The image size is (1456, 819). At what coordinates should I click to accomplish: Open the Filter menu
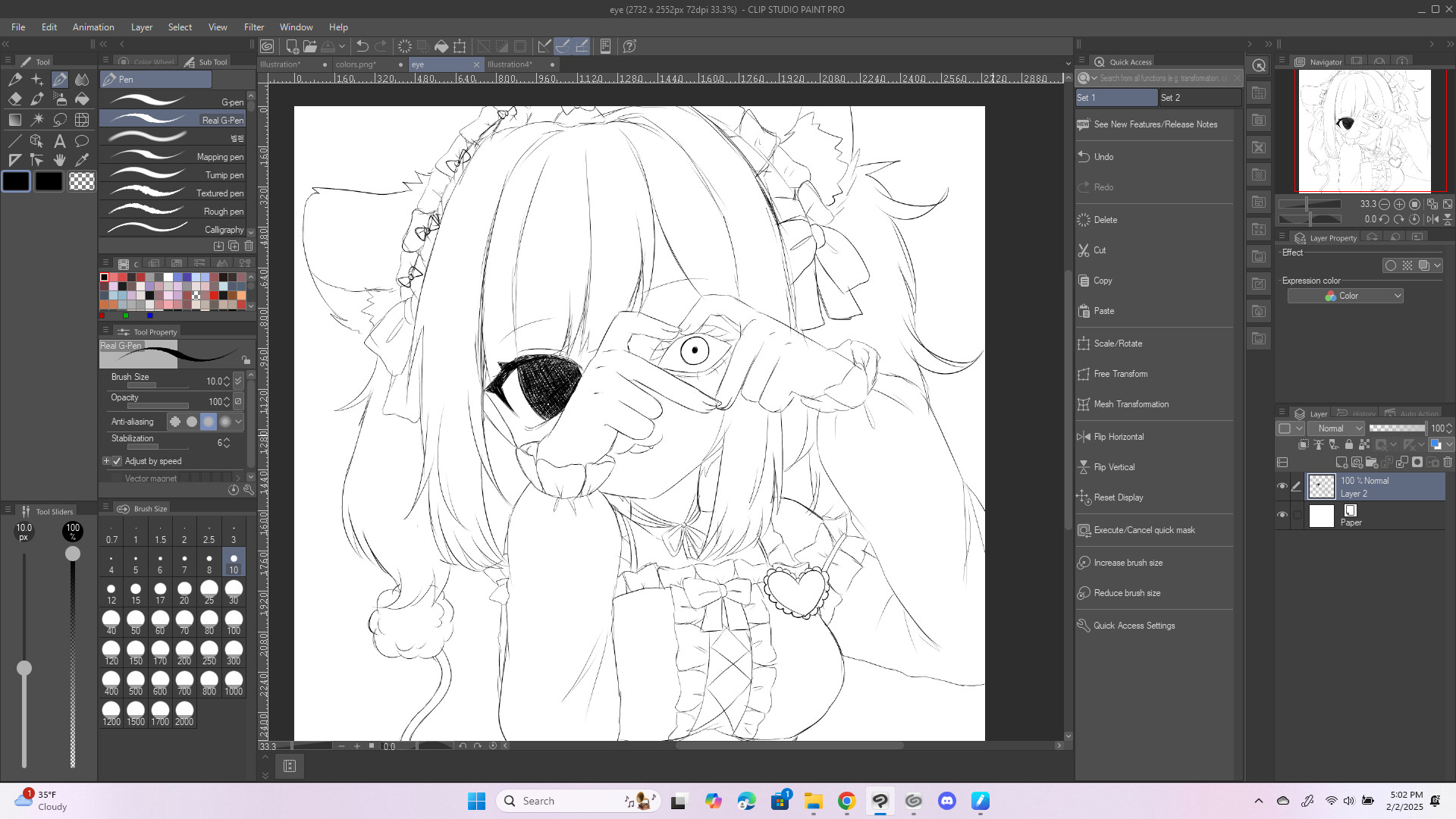(x=253, y=27)
